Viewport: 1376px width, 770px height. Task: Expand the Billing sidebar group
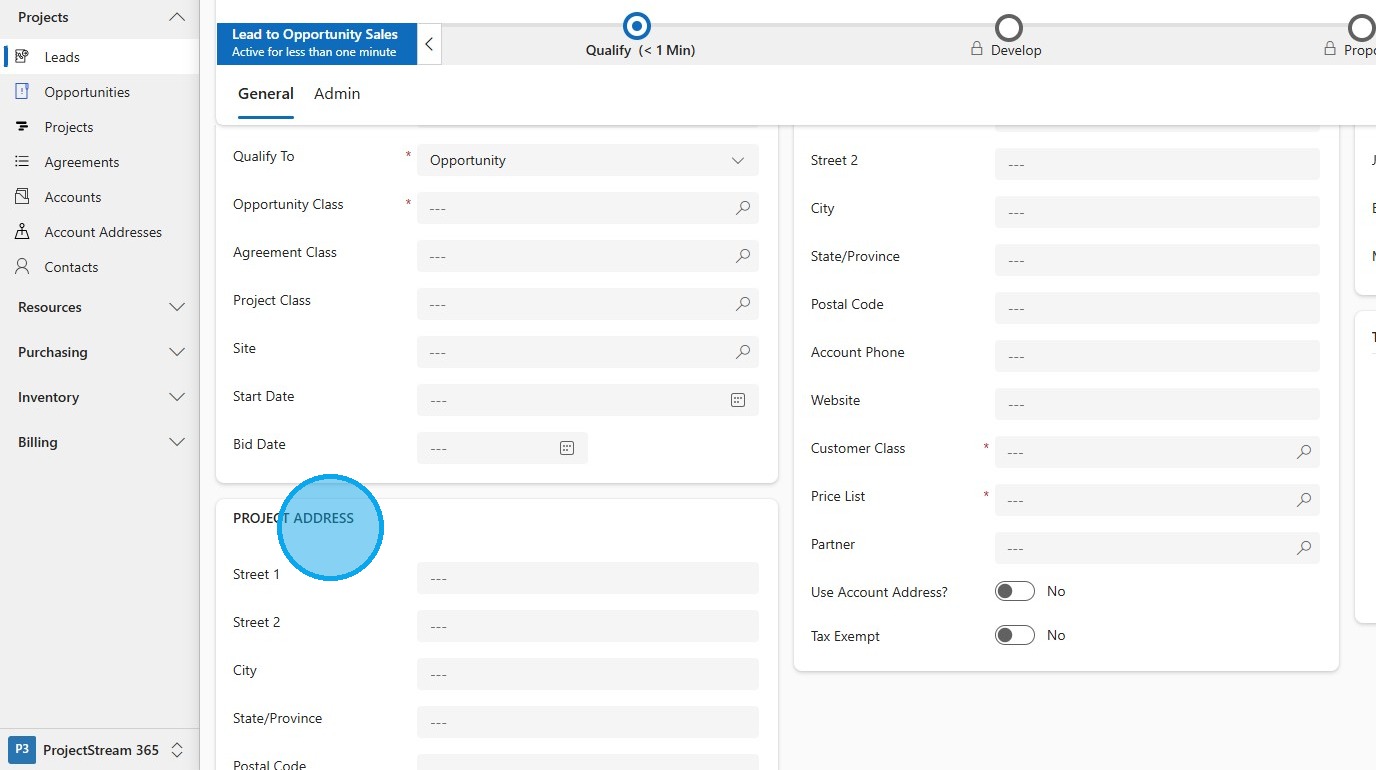[177, 442]
